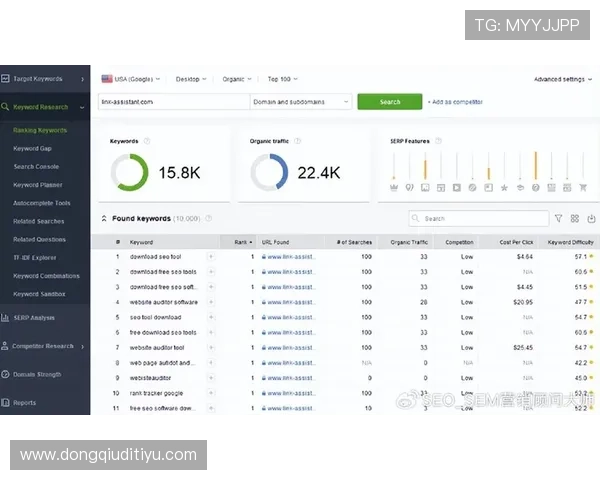Click the star SERP feature icon

pyautogui.click(x=504, y=187)
